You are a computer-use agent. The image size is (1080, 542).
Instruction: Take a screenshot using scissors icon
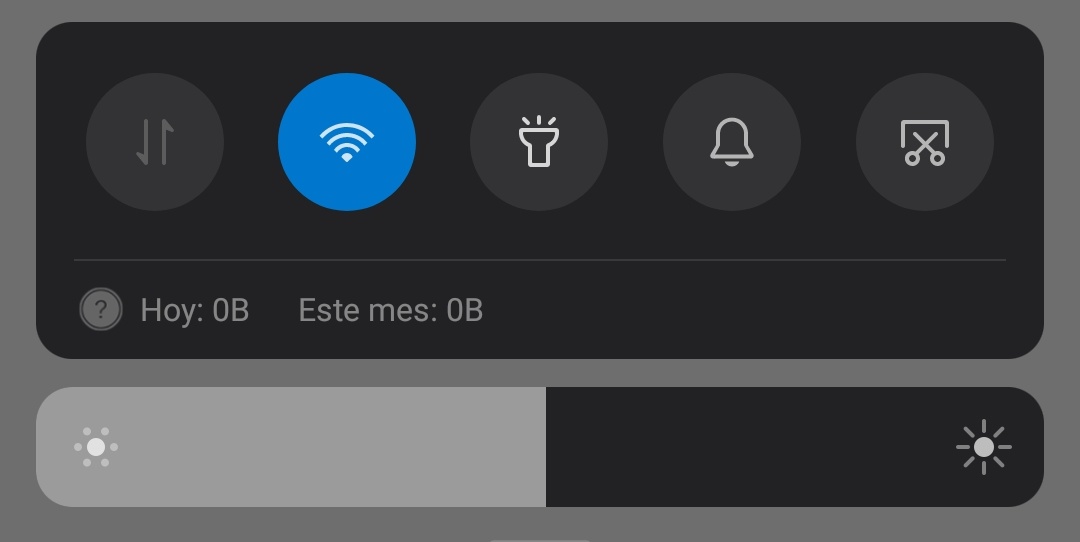tap(924, 142)
